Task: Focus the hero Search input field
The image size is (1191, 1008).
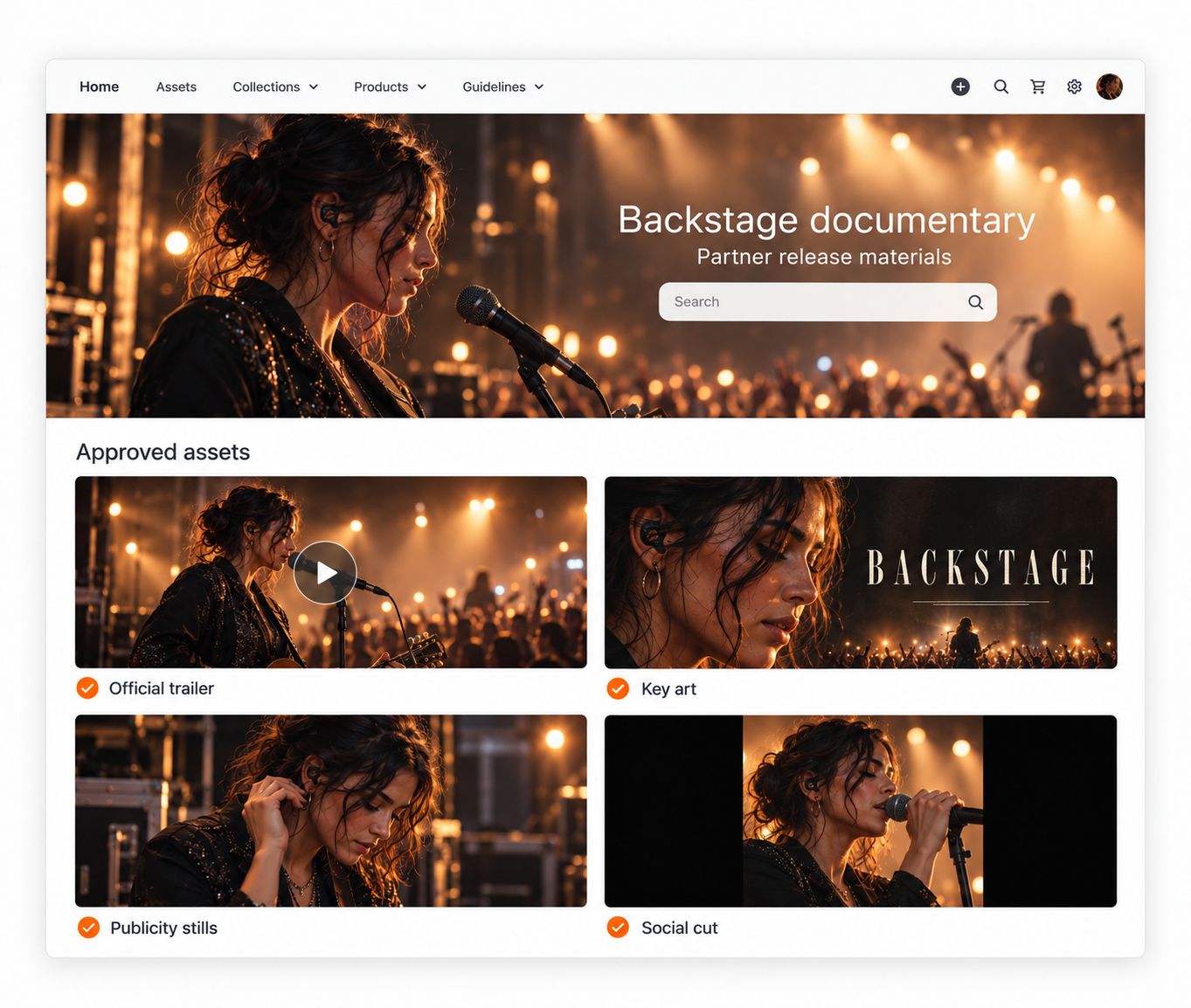Action: tap(827, 302)
